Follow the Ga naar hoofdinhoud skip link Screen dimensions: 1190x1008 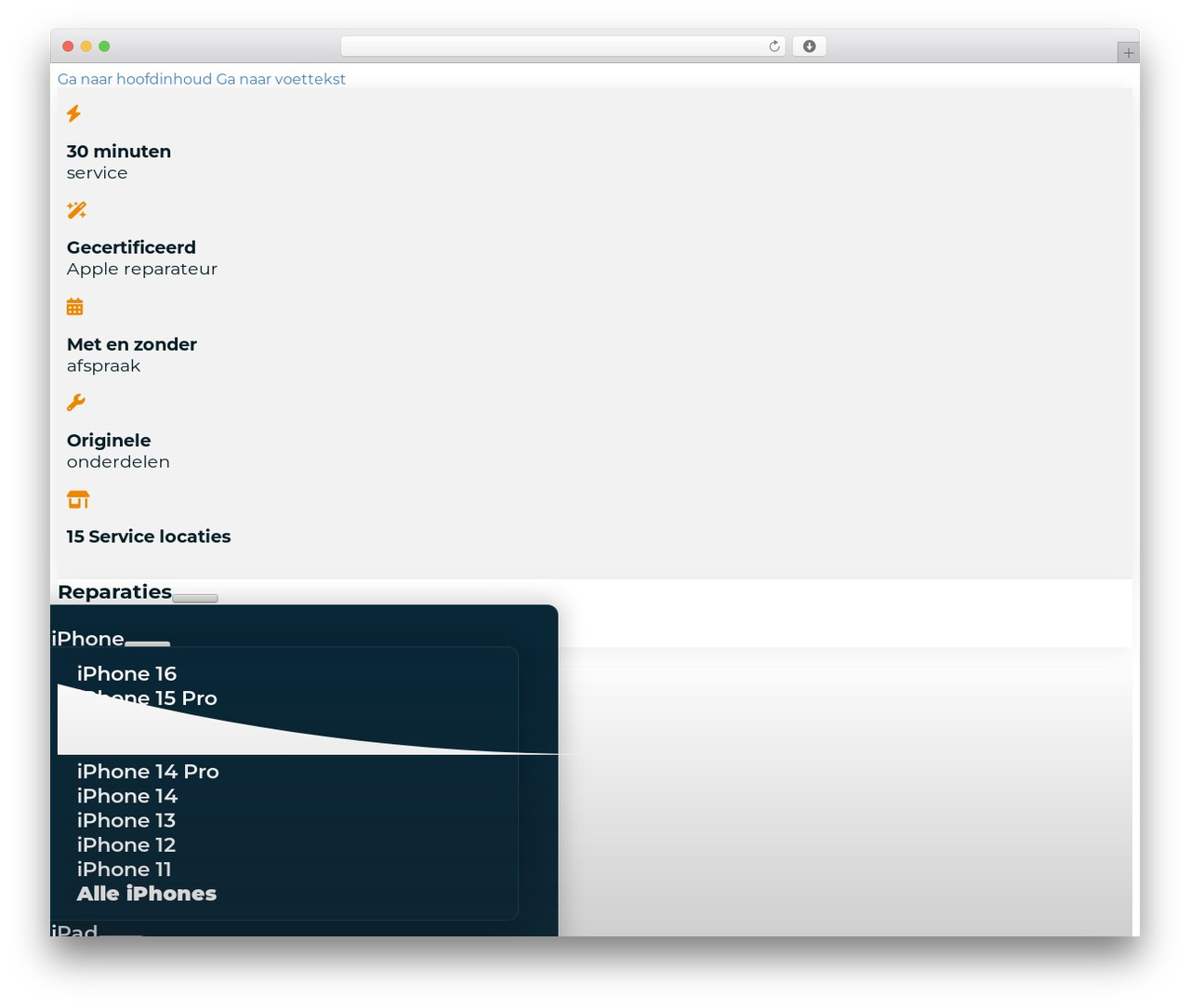(135, 79)
